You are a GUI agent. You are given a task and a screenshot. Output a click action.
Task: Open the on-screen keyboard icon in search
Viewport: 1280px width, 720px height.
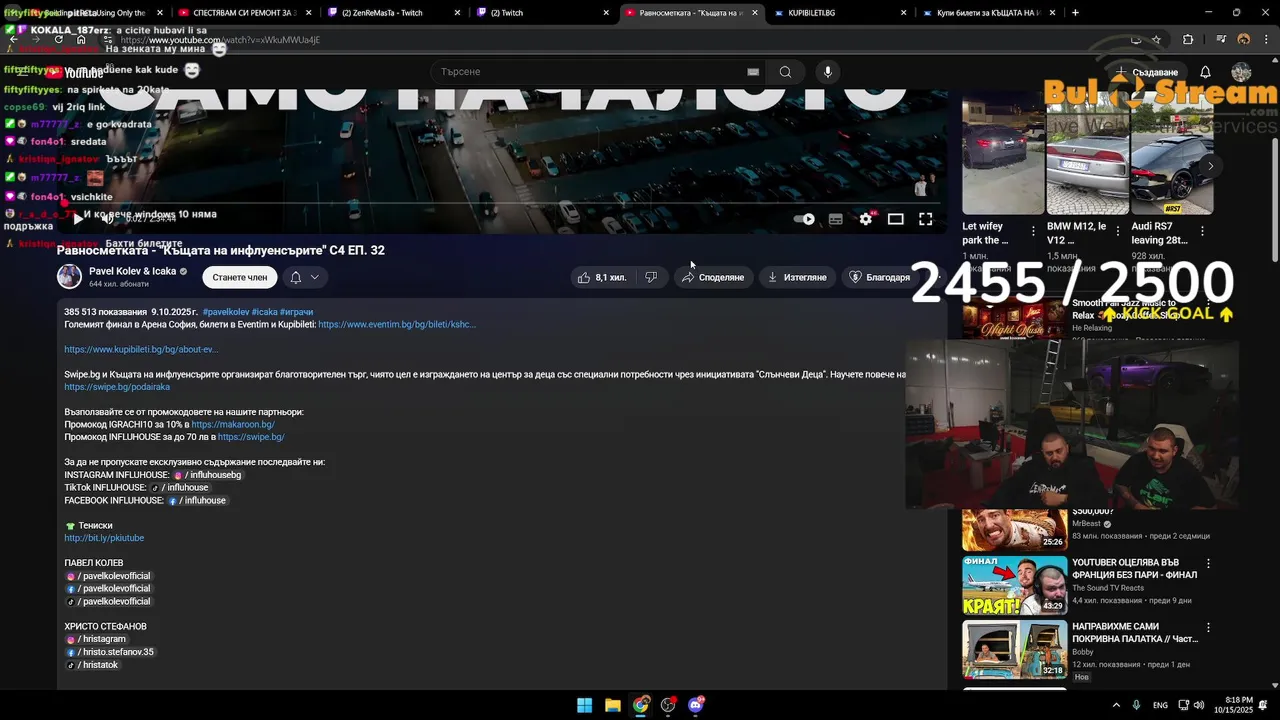[x=753, y=72]
